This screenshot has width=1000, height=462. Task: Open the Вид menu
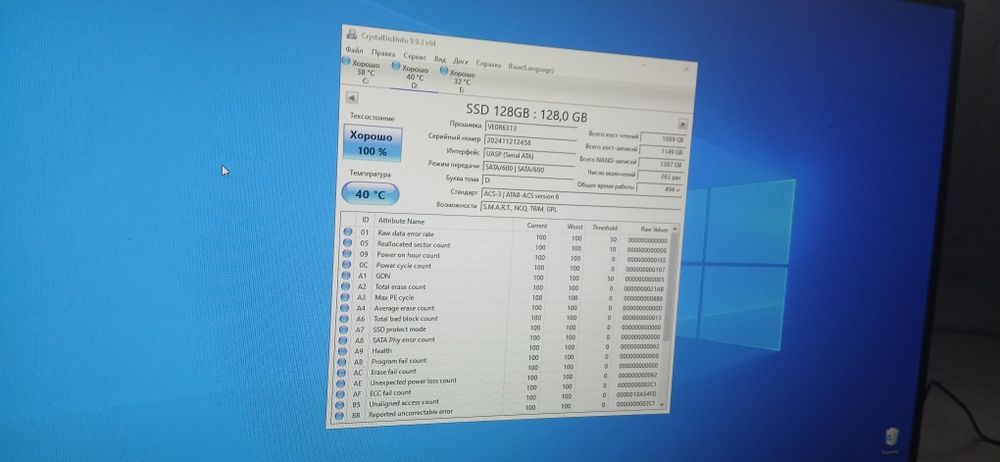(x=440, y=59)
